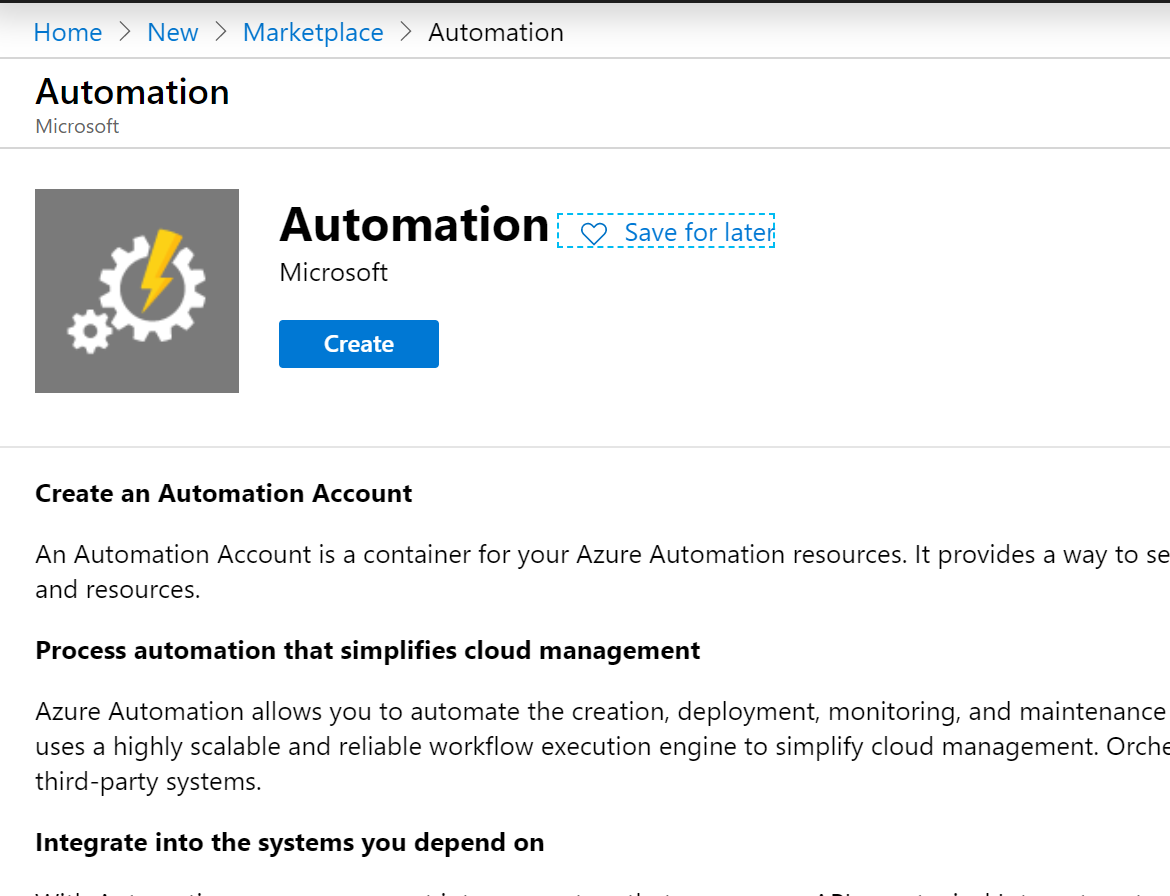Click 'Process automation that simplifies cloud management' heading
1170x896 pixels.
click(368, 651)
